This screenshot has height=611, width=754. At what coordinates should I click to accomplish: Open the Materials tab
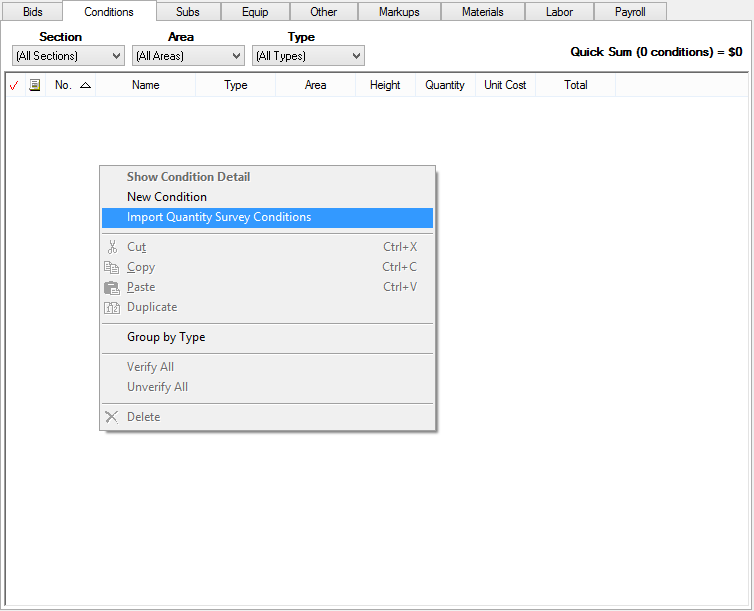pyautogui.click(x=483, y=12)
